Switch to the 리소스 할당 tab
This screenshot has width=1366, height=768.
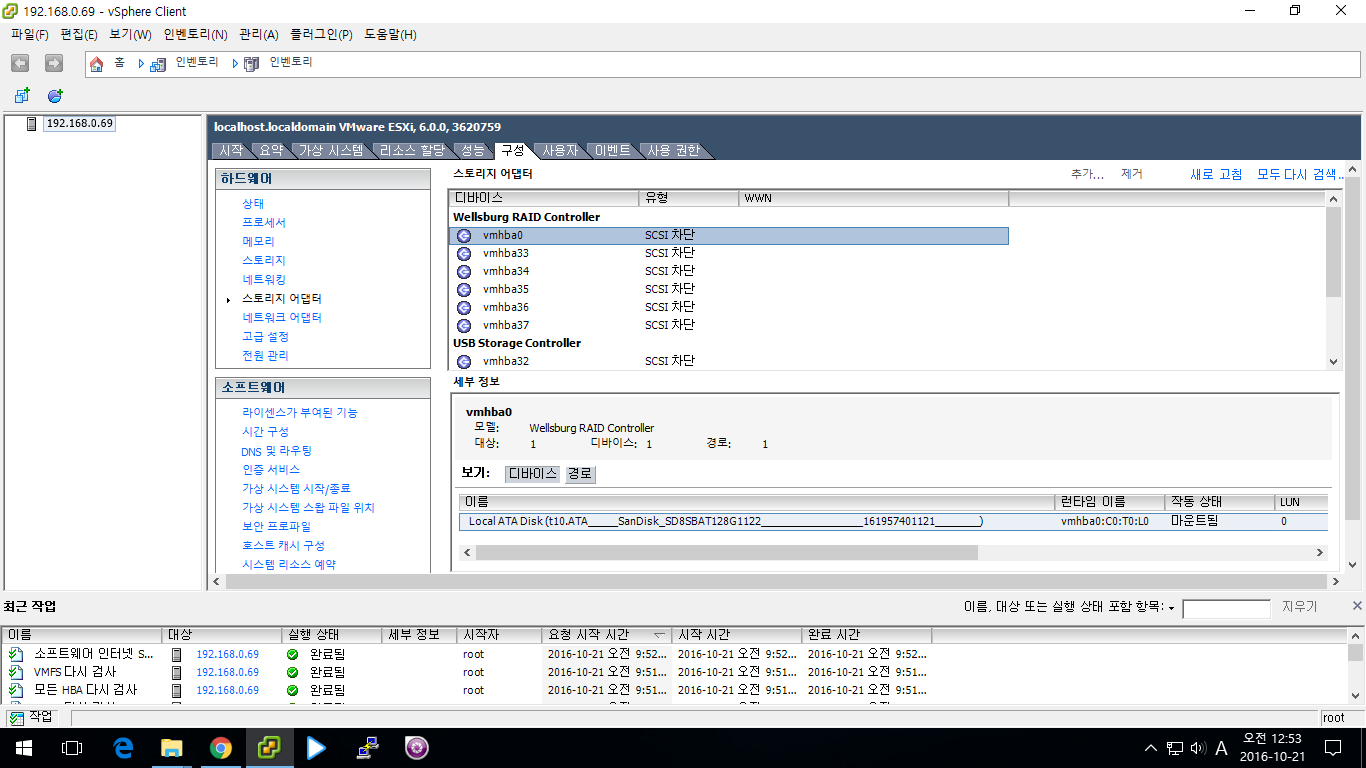(412, 151)
